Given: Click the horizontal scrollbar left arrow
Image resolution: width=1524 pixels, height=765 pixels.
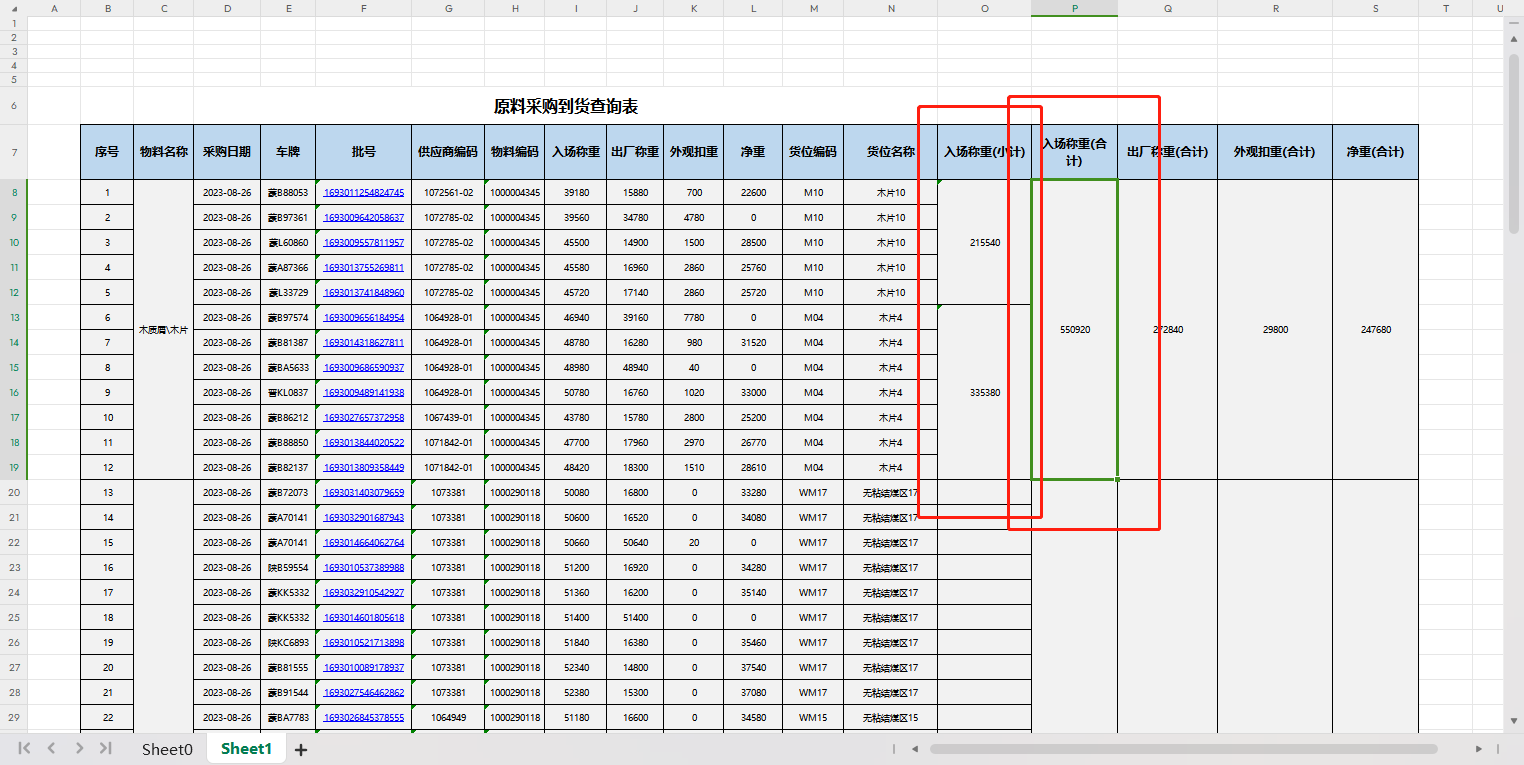Looking at the screenshot, I should coord(914,748).
